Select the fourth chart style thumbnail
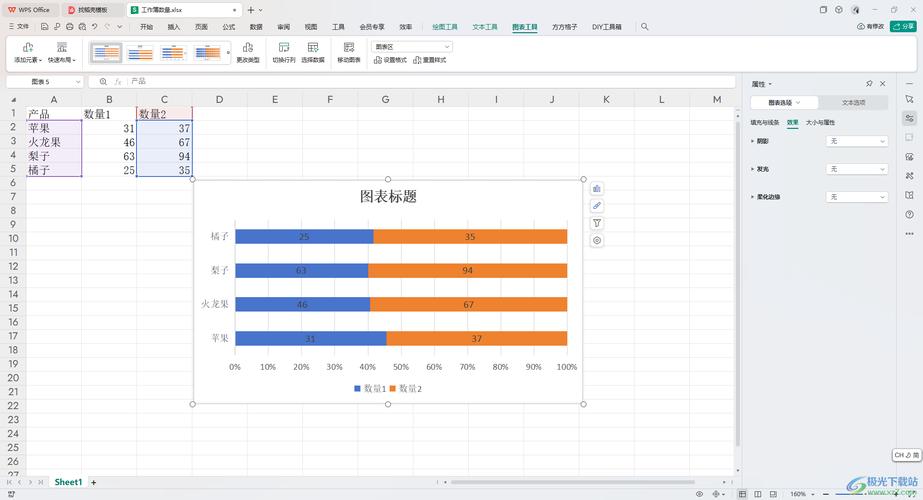This screenshot has height=500, width=923. 207,53
